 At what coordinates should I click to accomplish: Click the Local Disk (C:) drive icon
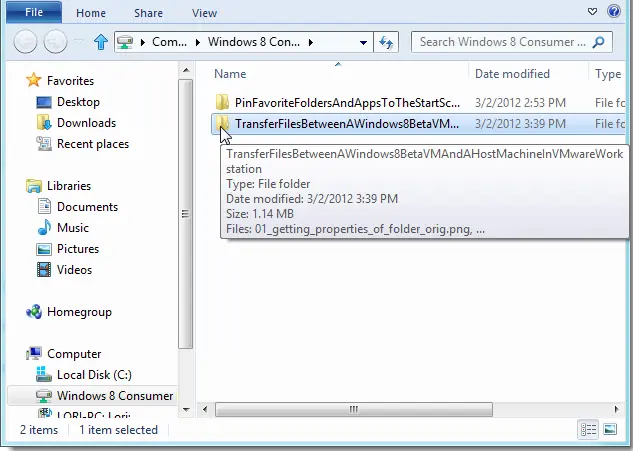(44, 374)
